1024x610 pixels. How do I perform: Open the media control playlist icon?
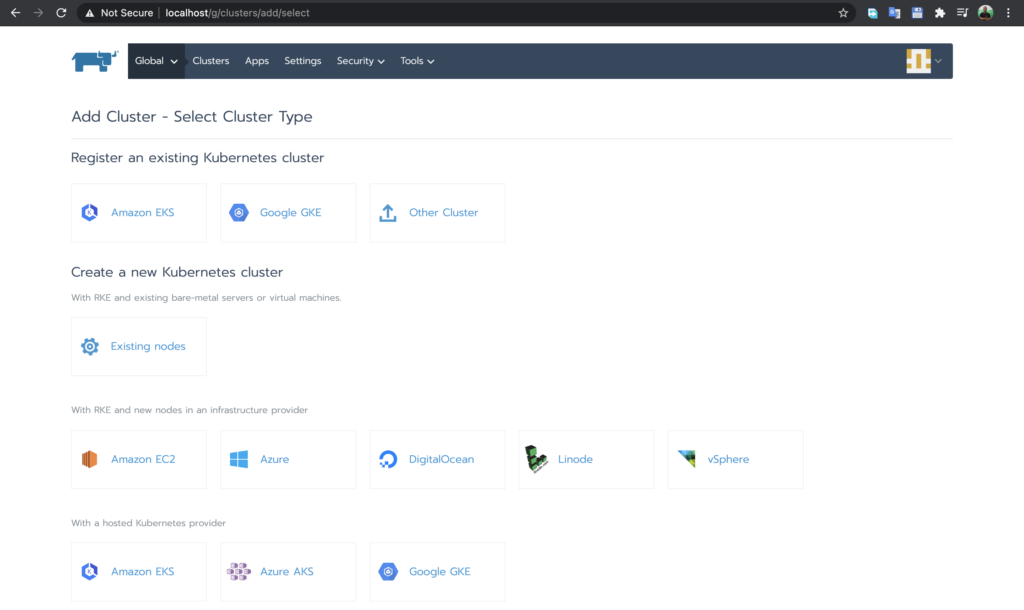[962, 12]
